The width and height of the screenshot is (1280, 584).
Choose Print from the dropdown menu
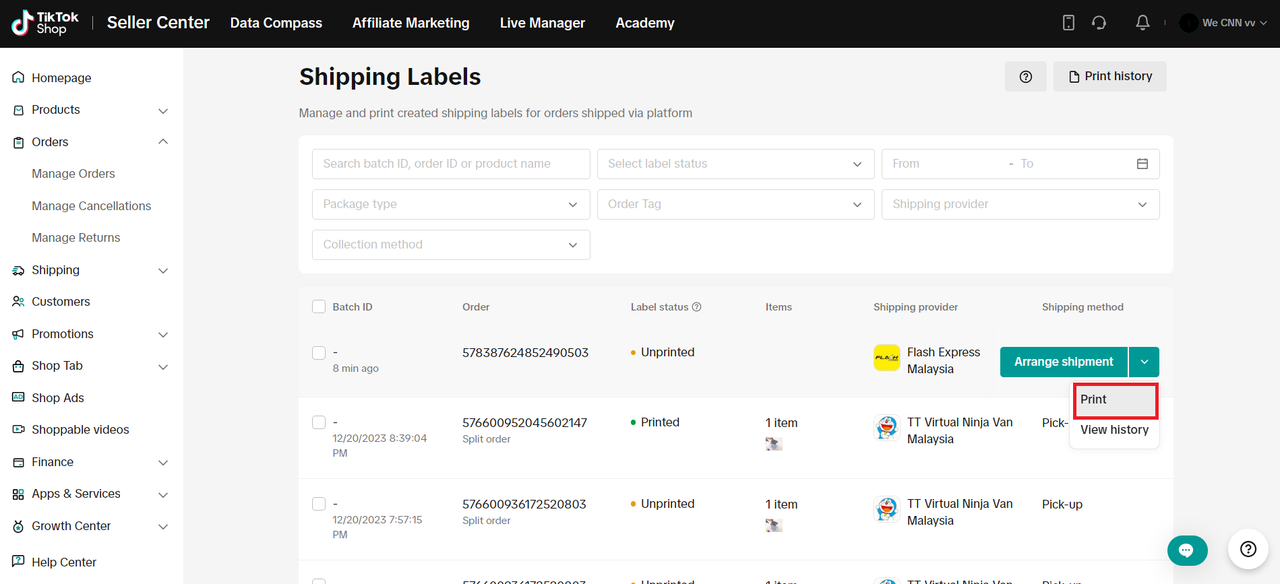1113,400
